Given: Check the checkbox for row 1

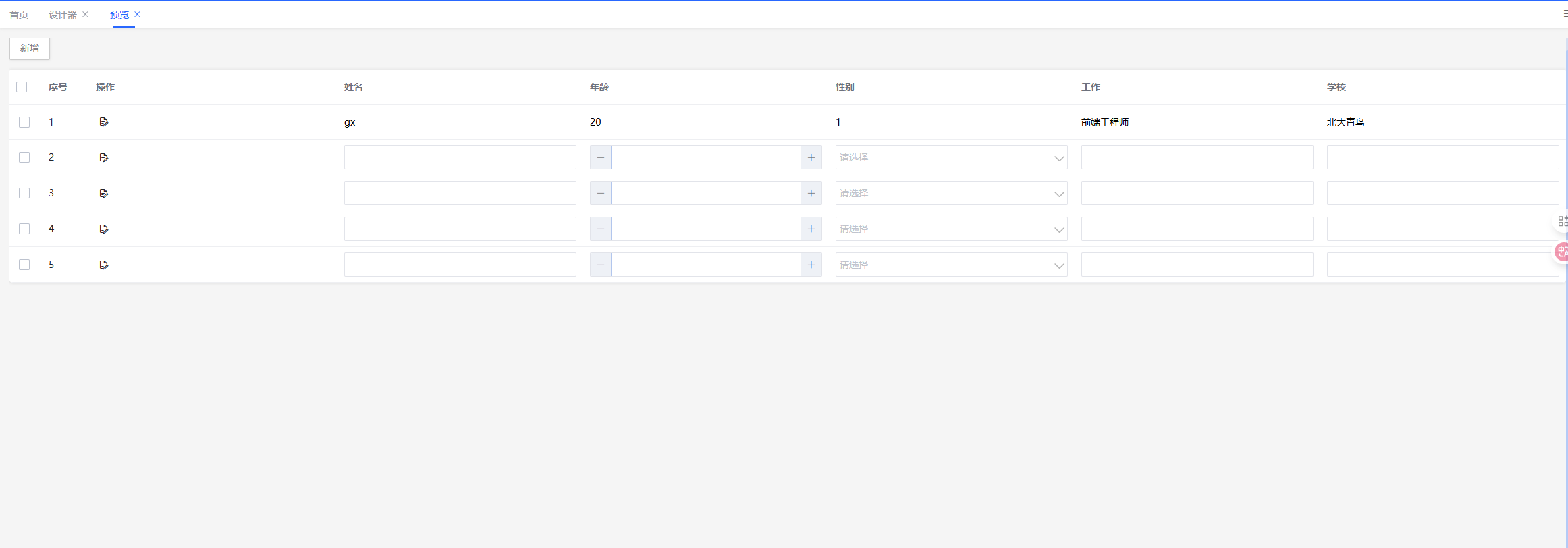Looking at the screenshot, I should coord(24,122).
